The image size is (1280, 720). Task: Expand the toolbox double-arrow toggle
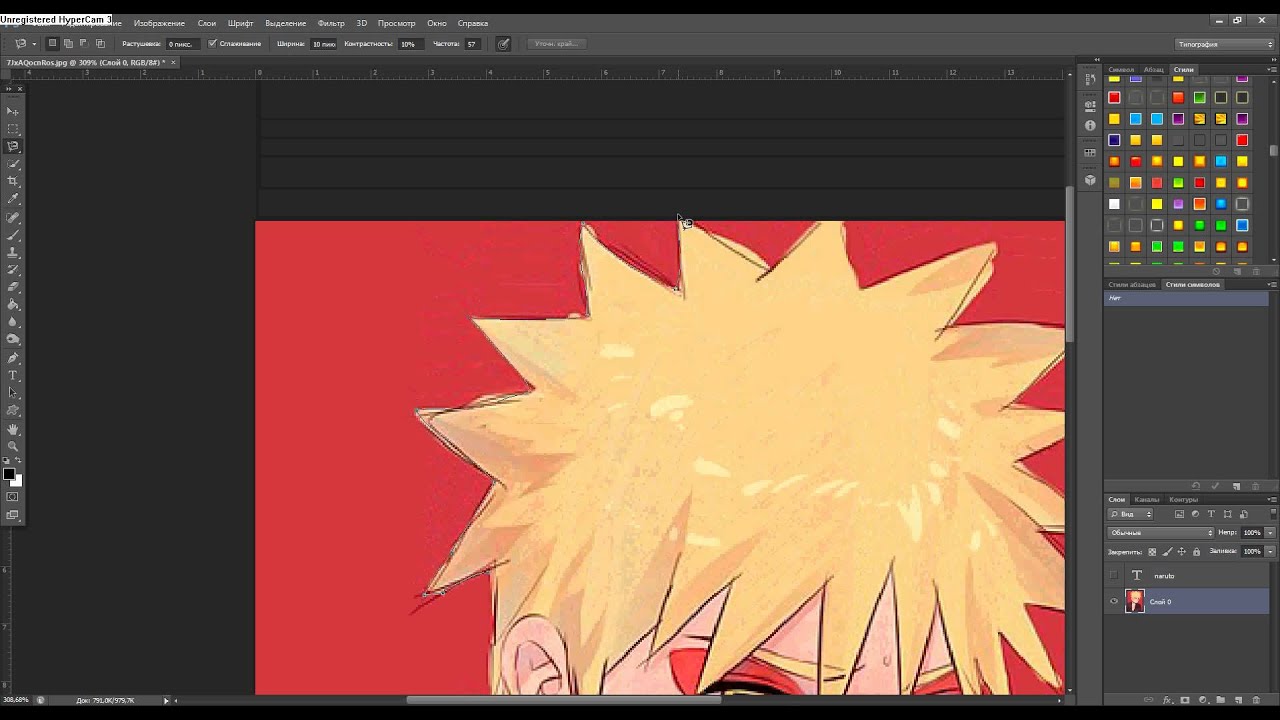click(x=8, y=89)
